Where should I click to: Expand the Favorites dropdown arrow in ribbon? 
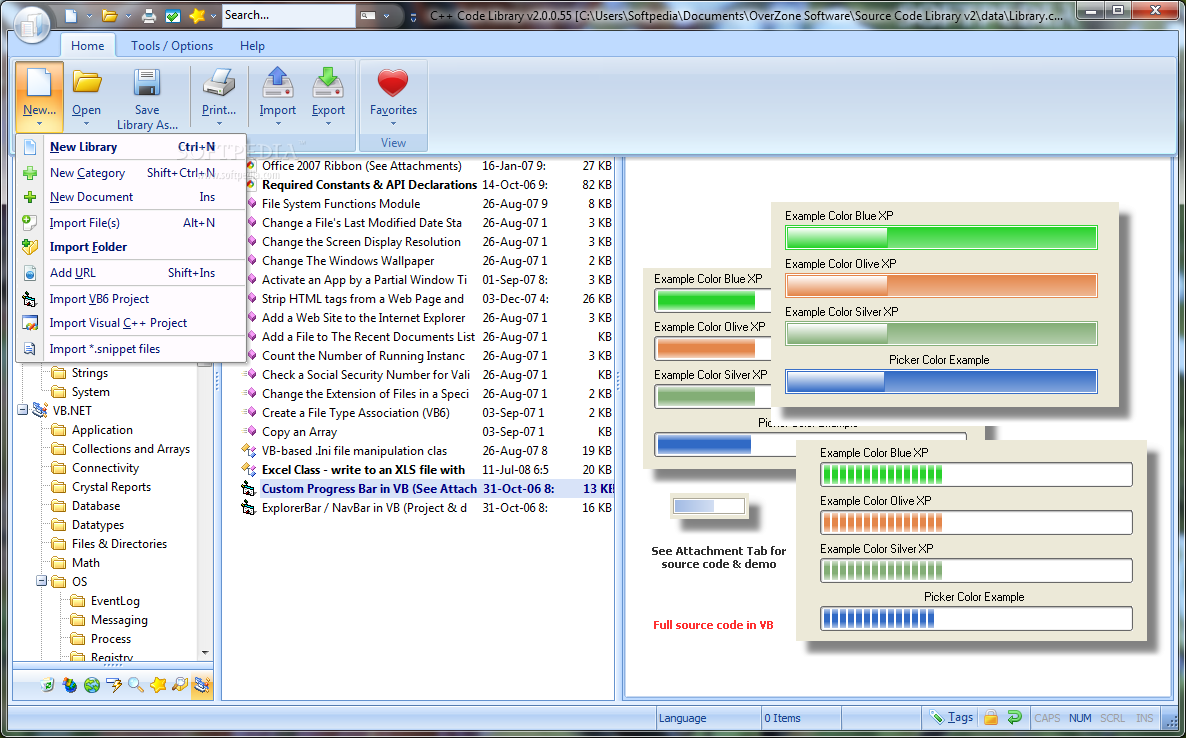click(393, 124)
